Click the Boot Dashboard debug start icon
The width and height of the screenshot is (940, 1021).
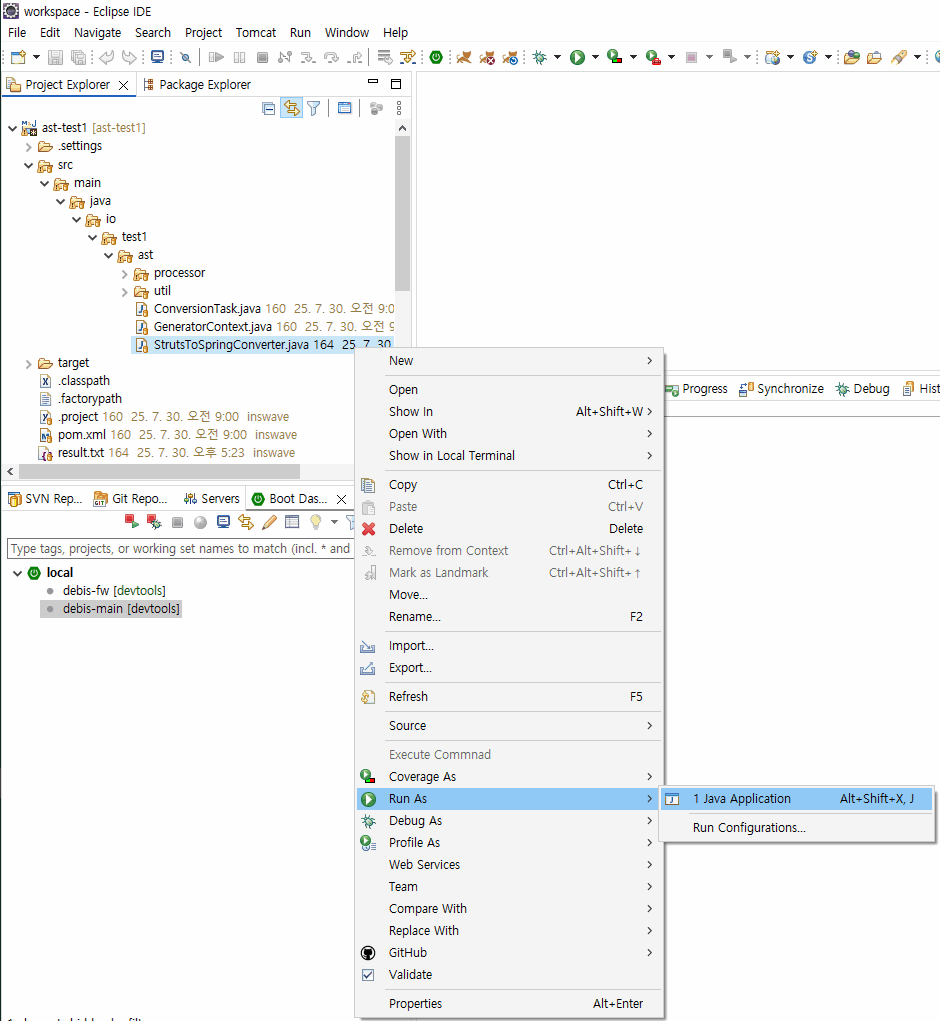(x=154, y=521)
